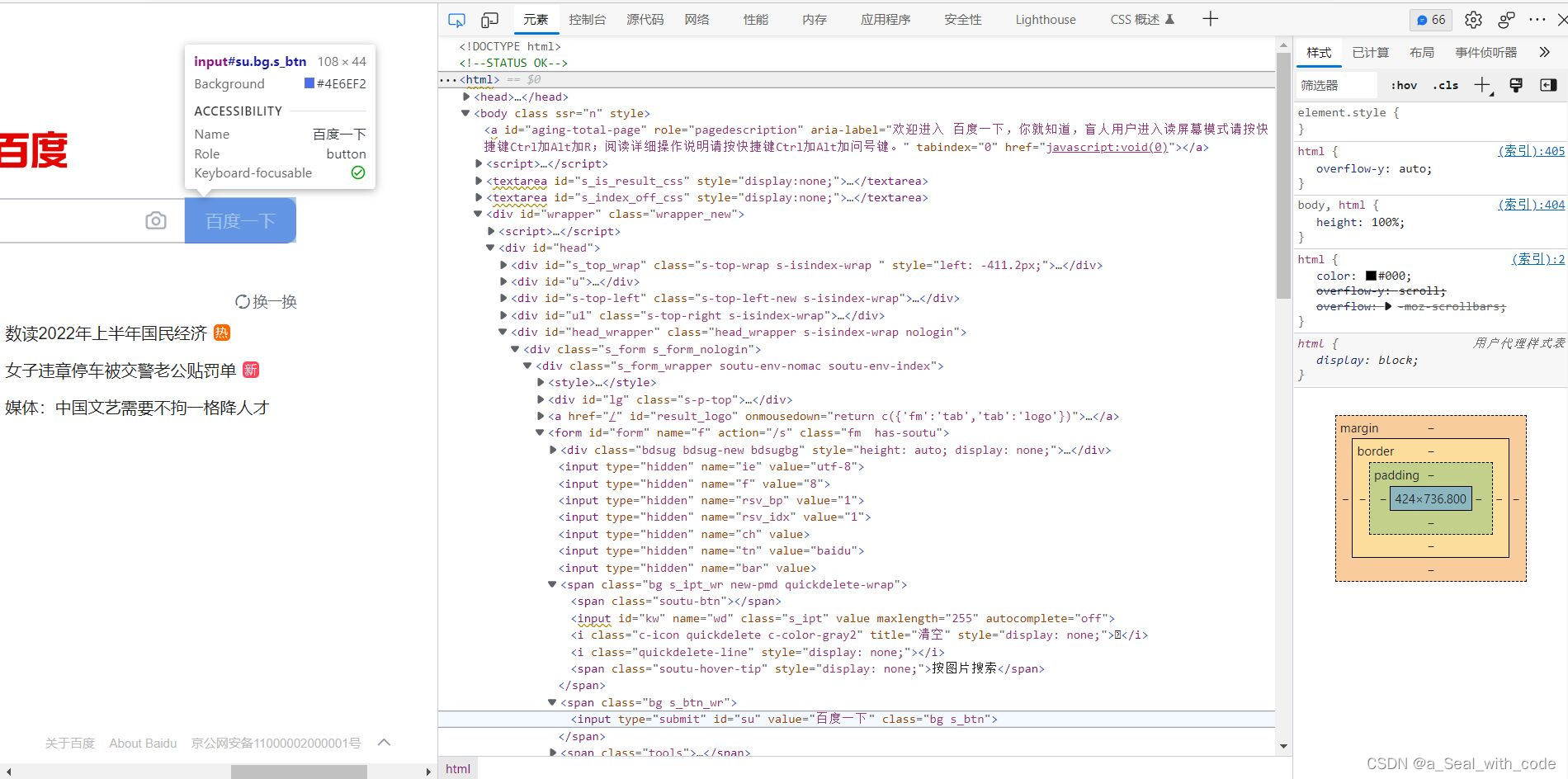1568x779 pixels.
Task: Open DevTools settings gear
Action: pyautogui.click(x=1473, y=20)
